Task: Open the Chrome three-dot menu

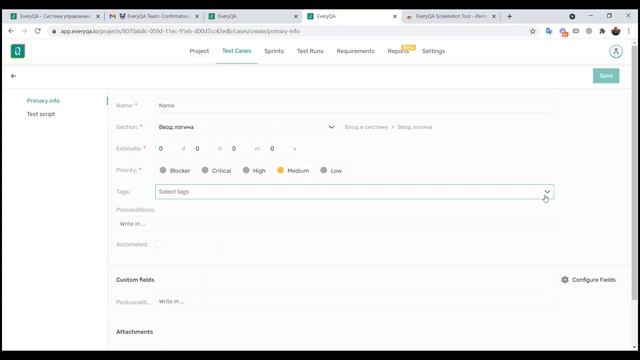Action: point(629,31)
